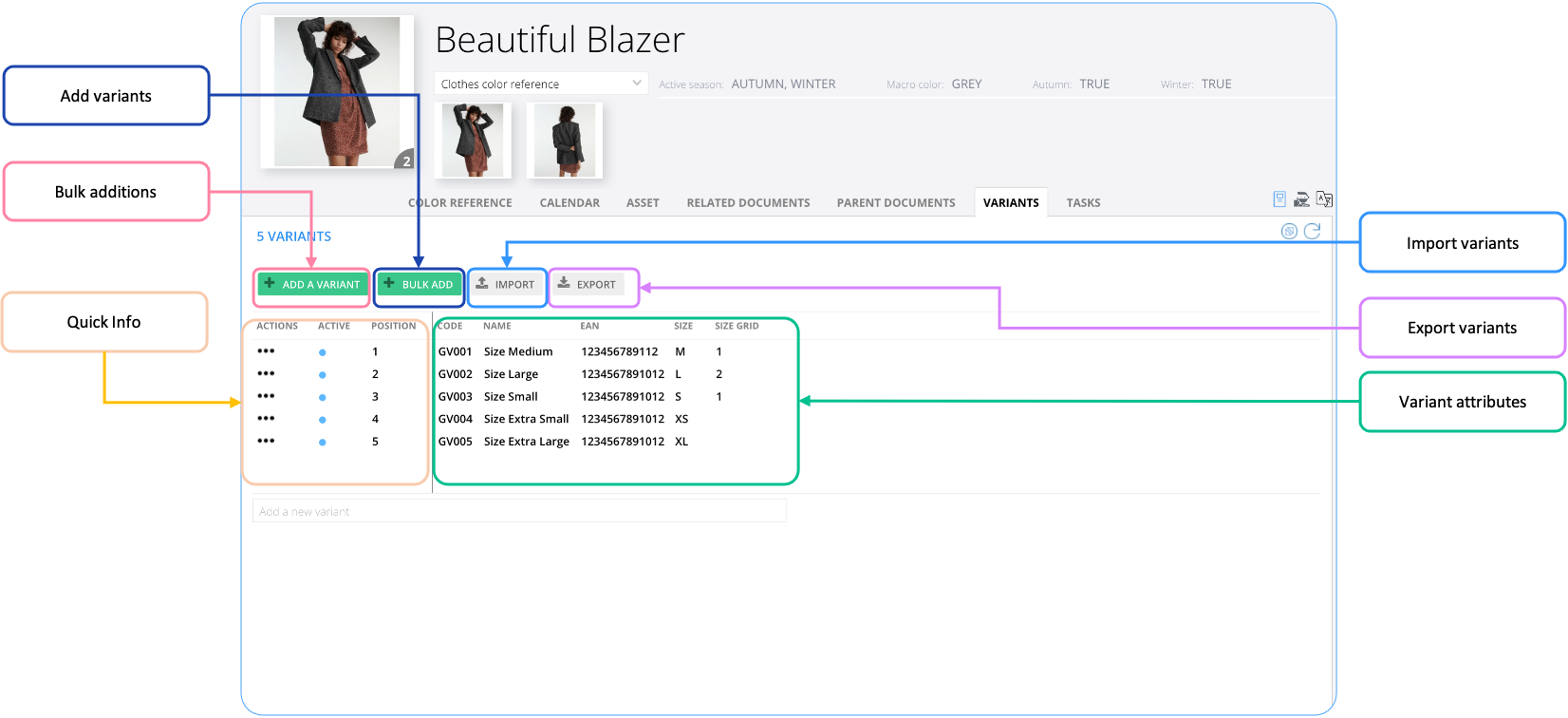
Task: Open the Related Documents tab
Action: pos(748,203)
